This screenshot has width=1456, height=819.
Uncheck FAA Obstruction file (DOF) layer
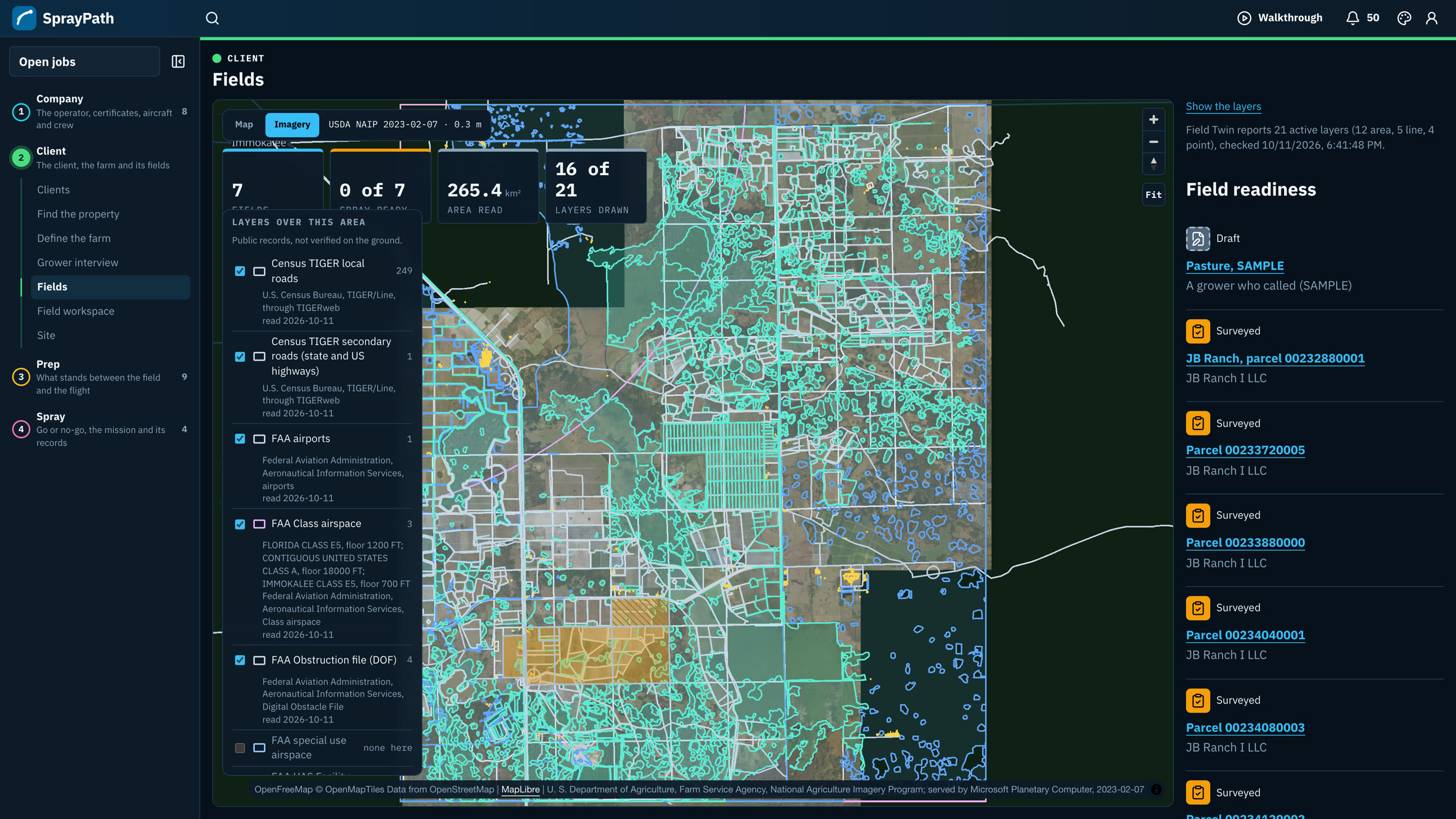click(240, 660)
